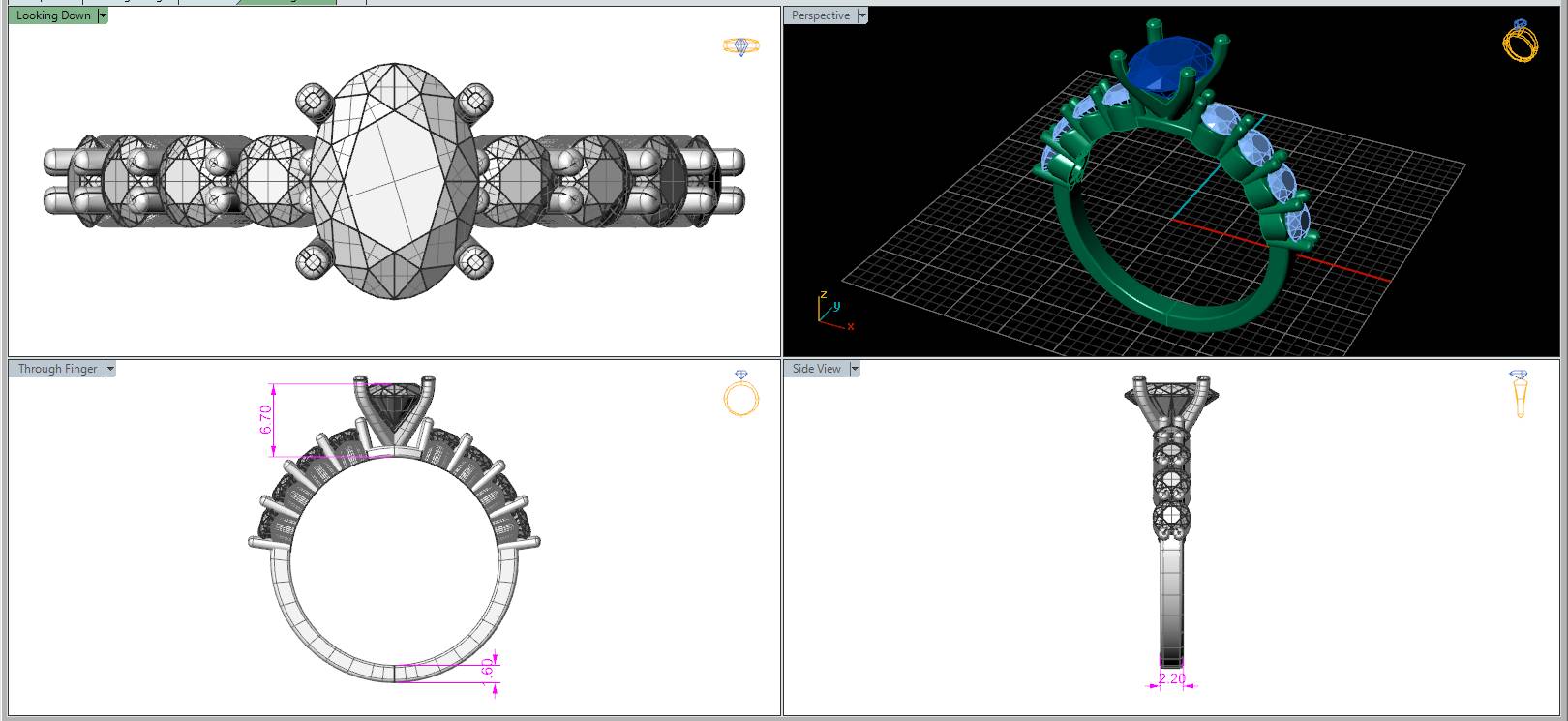Click the ring orientation icon in Looking Down view
This screenshot has height=721, width=1568.
point(741,45)
